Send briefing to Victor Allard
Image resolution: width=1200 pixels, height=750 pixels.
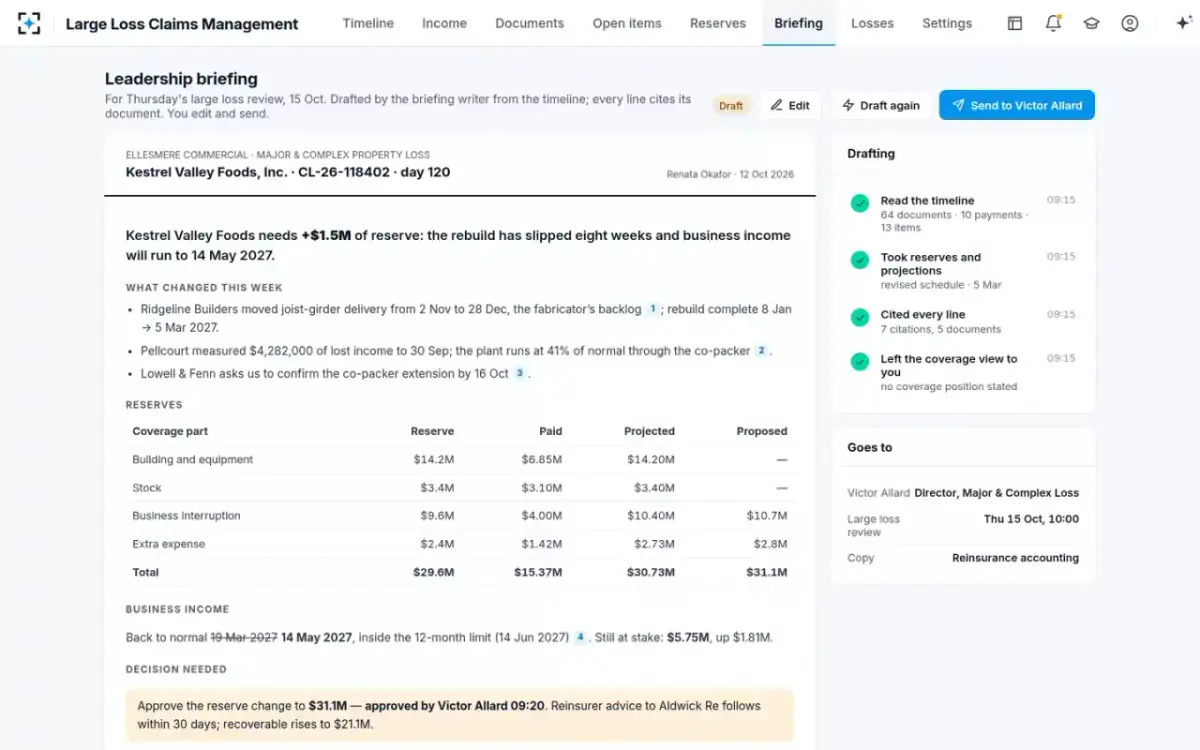click(1017, 105)
